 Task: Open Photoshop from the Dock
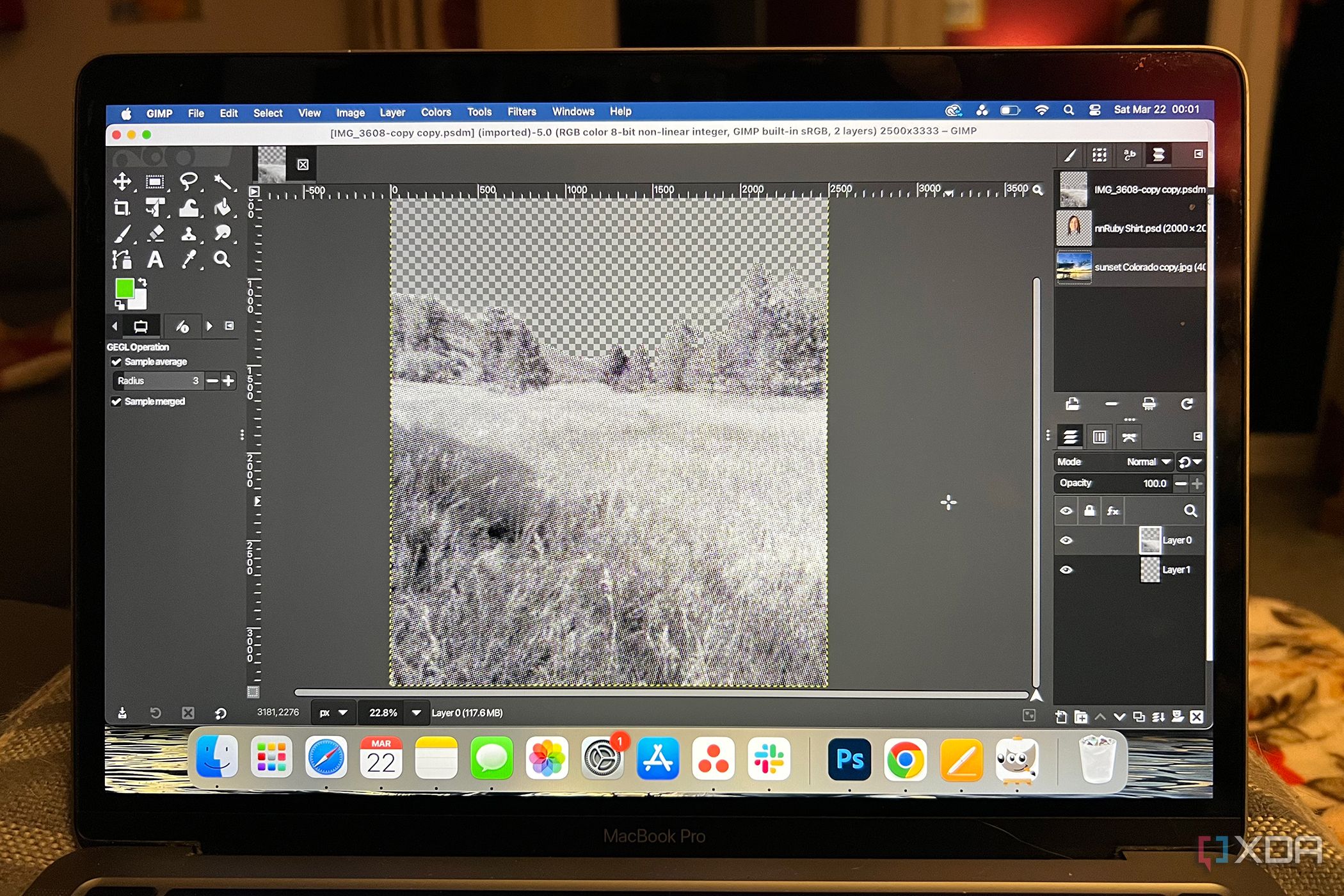tap(849, 760)
